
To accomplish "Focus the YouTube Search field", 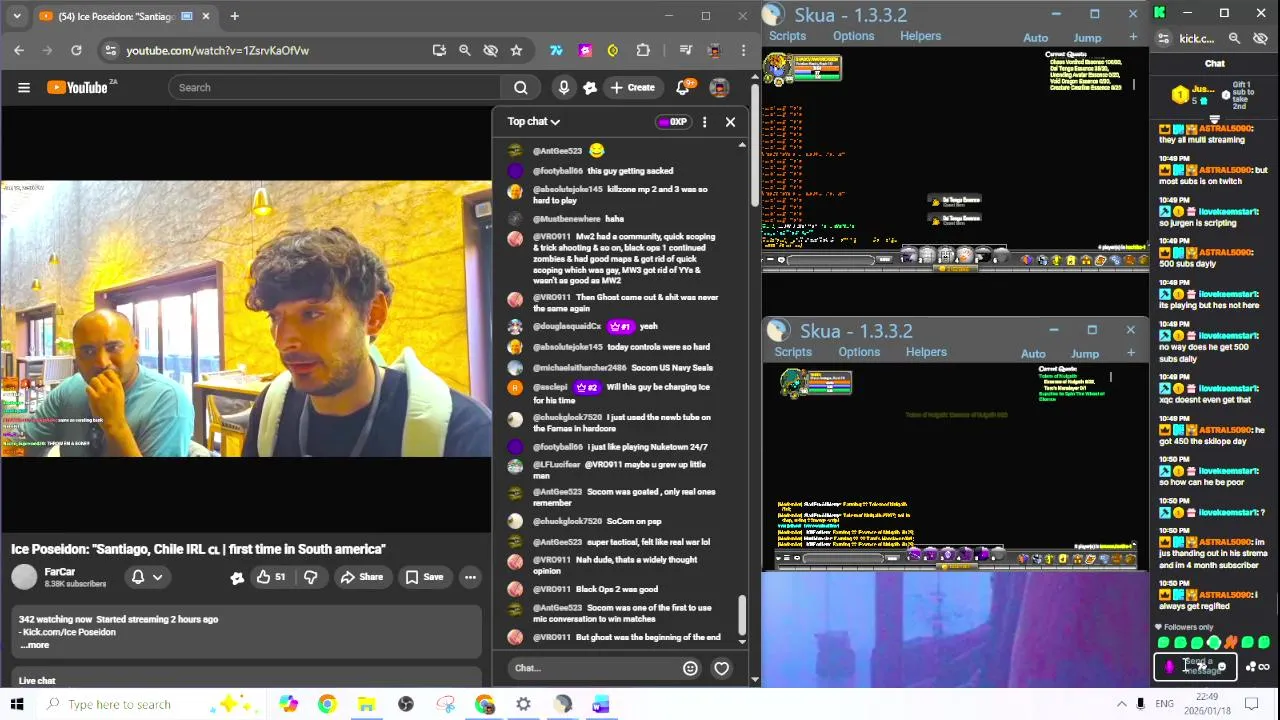I will [336, 88].
